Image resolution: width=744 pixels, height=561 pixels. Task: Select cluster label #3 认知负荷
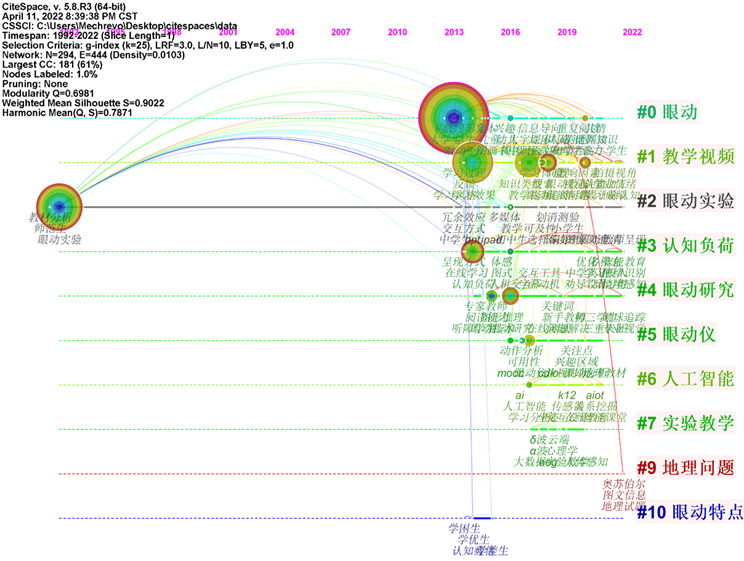[686, 246]
